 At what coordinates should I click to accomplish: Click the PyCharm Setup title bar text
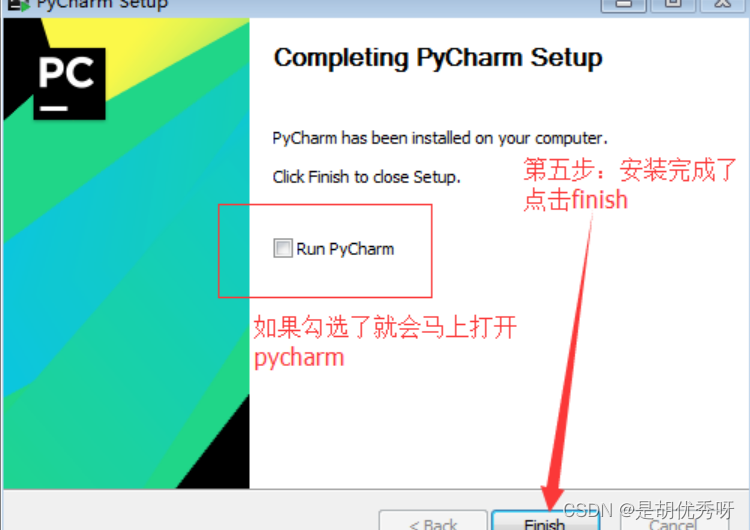pyautogui.click(x=102, y=5)
